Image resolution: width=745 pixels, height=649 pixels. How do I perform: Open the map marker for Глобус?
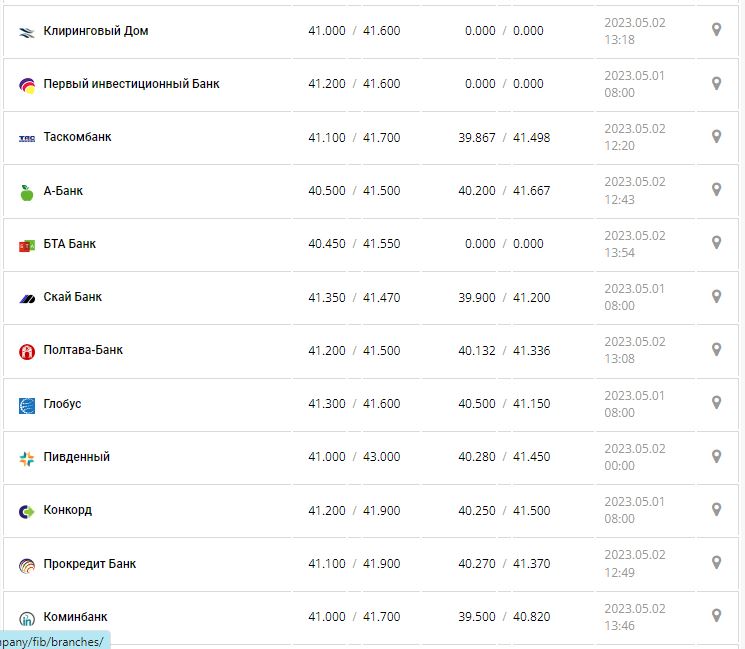(x=716, y=402)
